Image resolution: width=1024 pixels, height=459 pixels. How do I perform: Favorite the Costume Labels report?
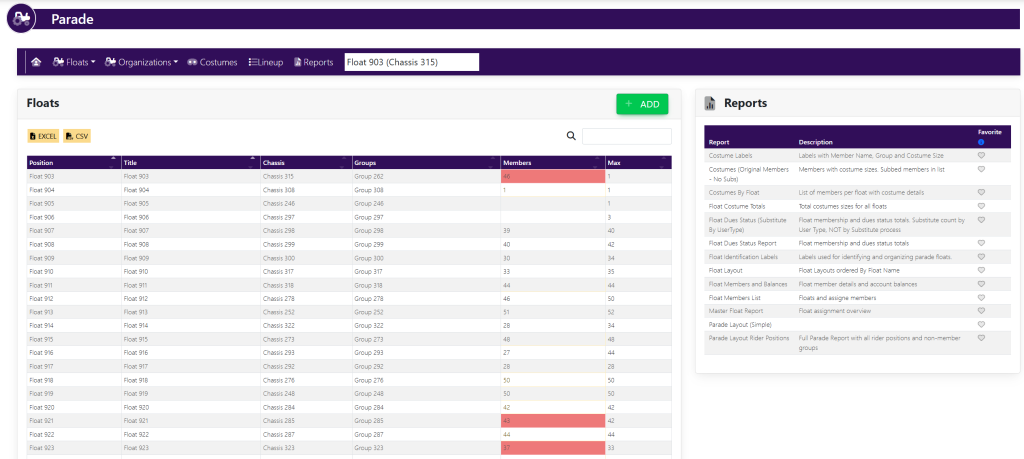coord(981,156)
